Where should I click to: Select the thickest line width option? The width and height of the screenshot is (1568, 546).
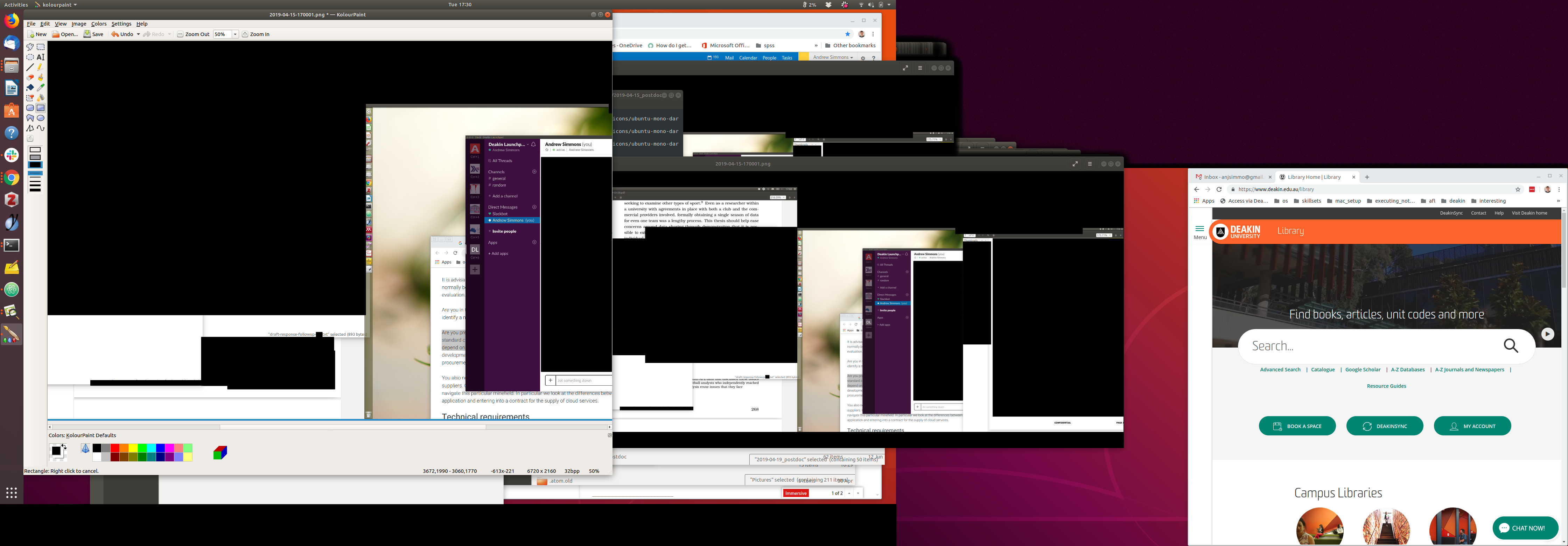(x=35, y=190)
